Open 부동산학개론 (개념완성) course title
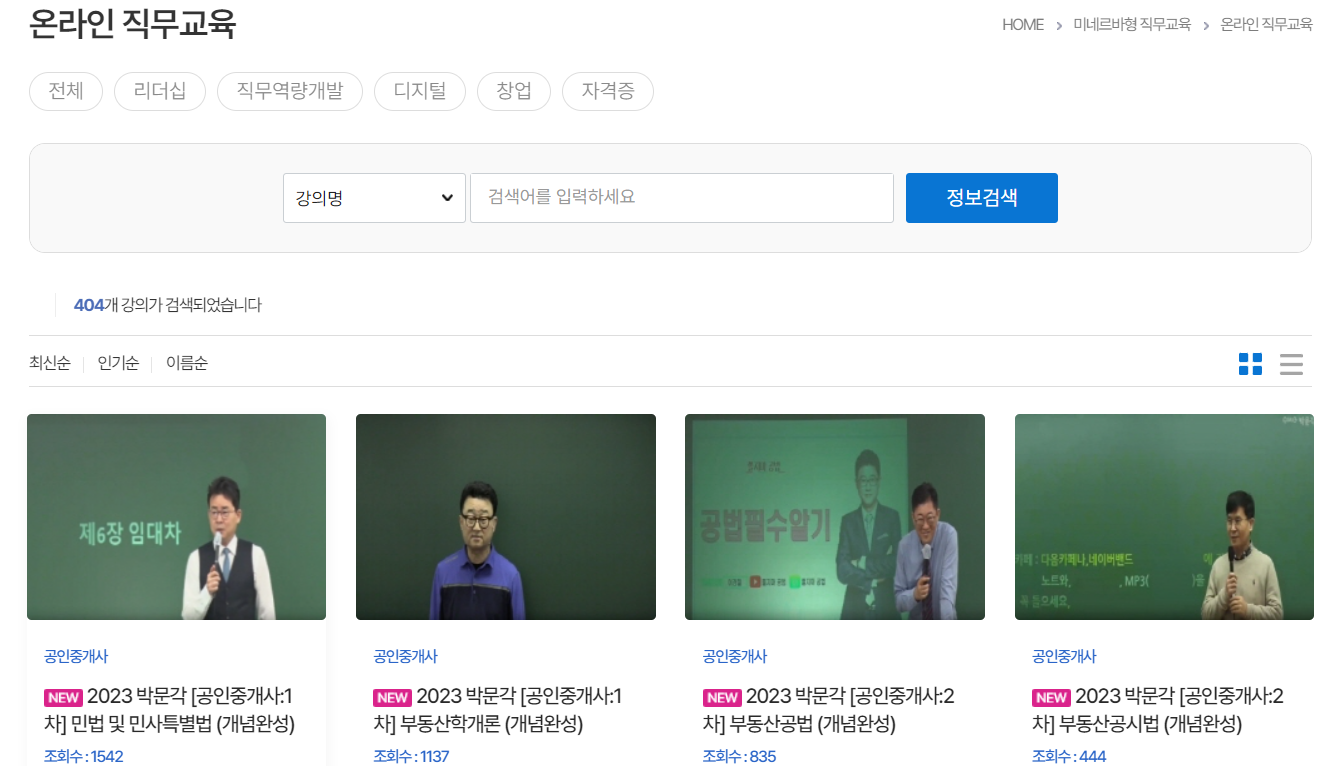The width and height of the screenshot is (1341, 766). [x=498, y=710]
